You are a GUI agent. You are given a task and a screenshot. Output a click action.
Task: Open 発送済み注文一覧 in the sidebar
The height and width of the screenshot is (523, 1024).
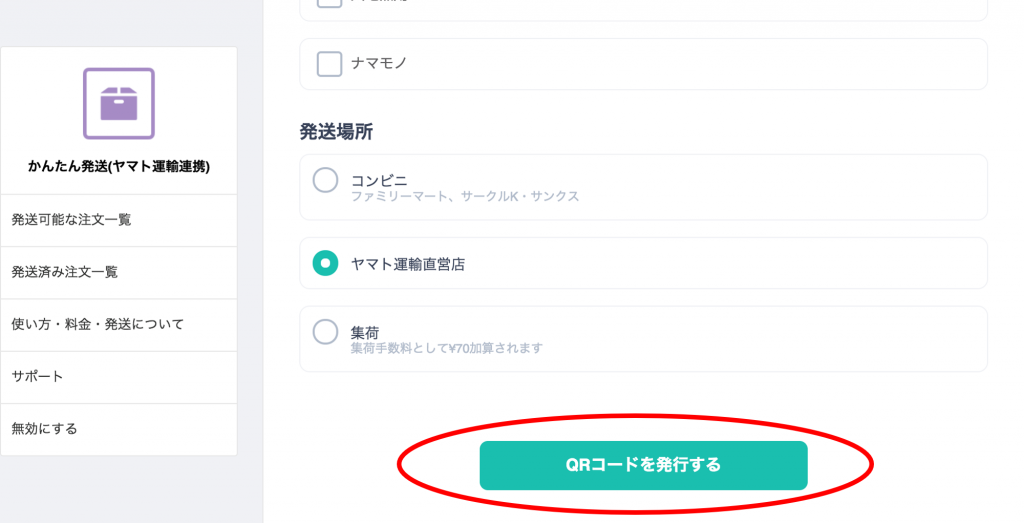pyautogui.click(x=119, y=272)
